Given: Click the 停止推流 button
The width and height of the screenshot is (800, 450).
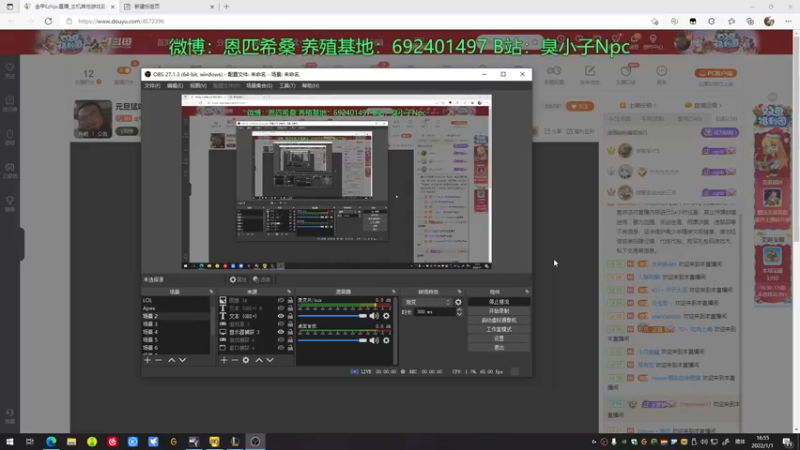Looking at the screenshot, I should pyautogui.click(x=499, y=302).
